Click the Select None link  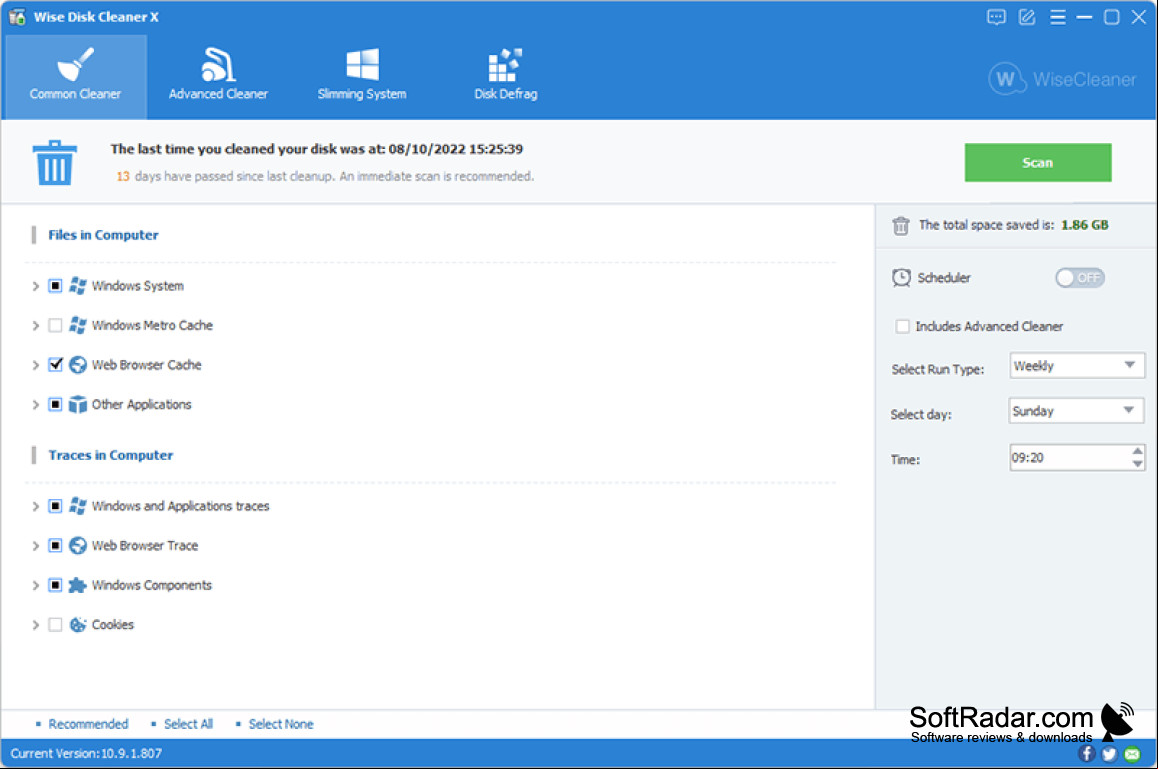[281, 724]
